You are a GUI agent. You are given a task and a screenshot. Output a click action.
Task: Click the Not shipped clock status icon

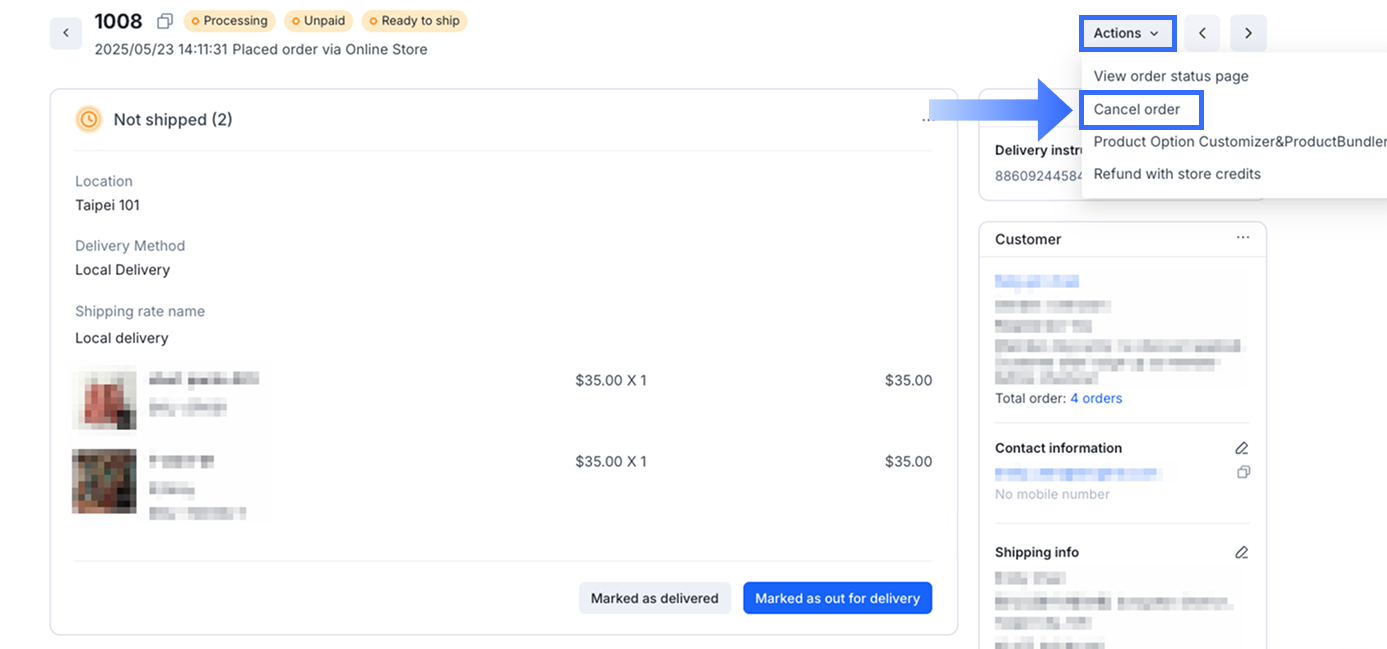coord(89,119)
